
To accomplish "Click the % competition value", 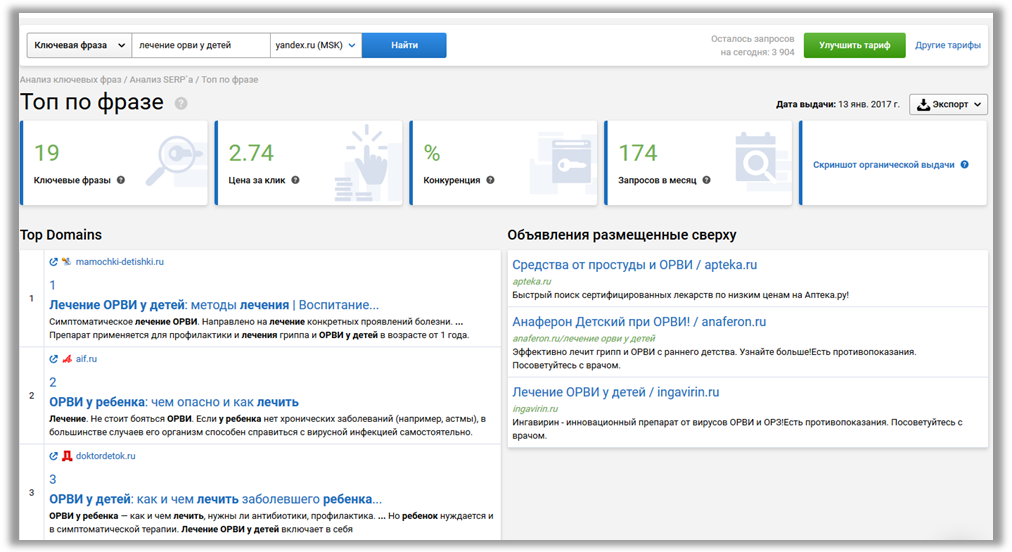I will (432, 153).
